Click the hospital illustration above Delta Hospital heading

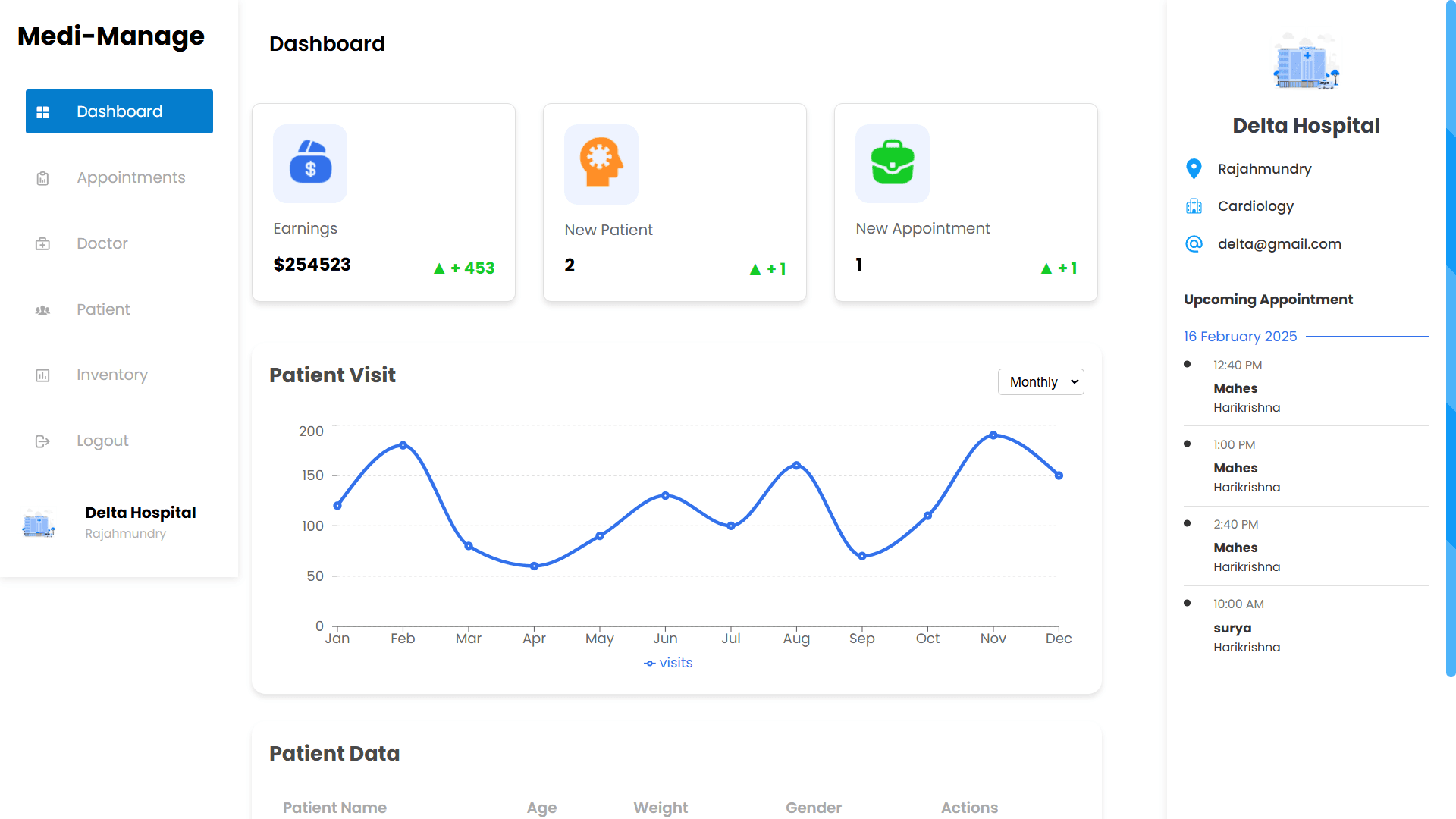1307,61
